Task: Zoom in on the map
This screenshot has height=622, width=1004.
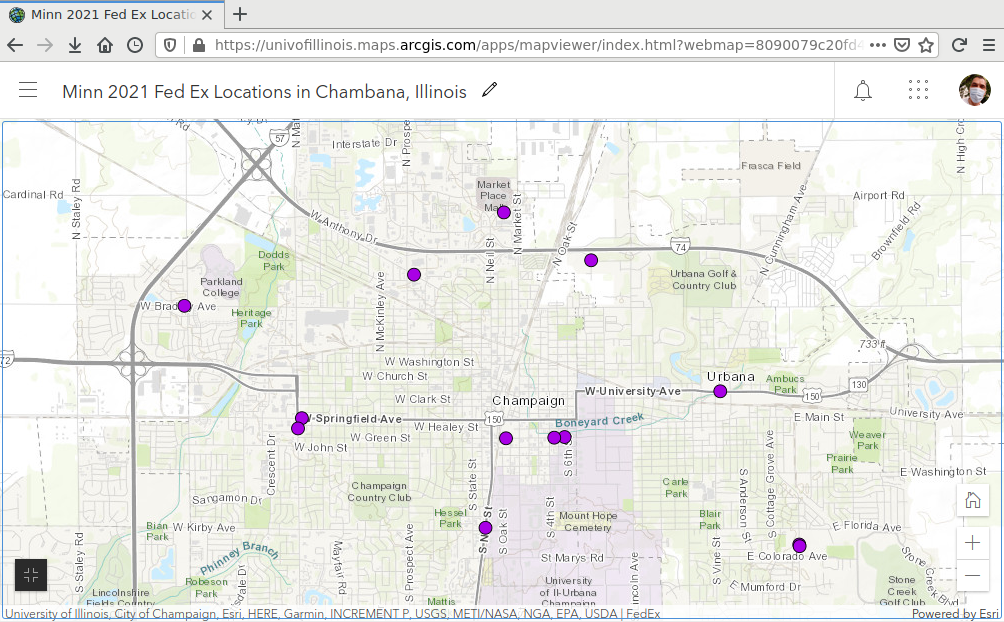Action: [972, 543]
